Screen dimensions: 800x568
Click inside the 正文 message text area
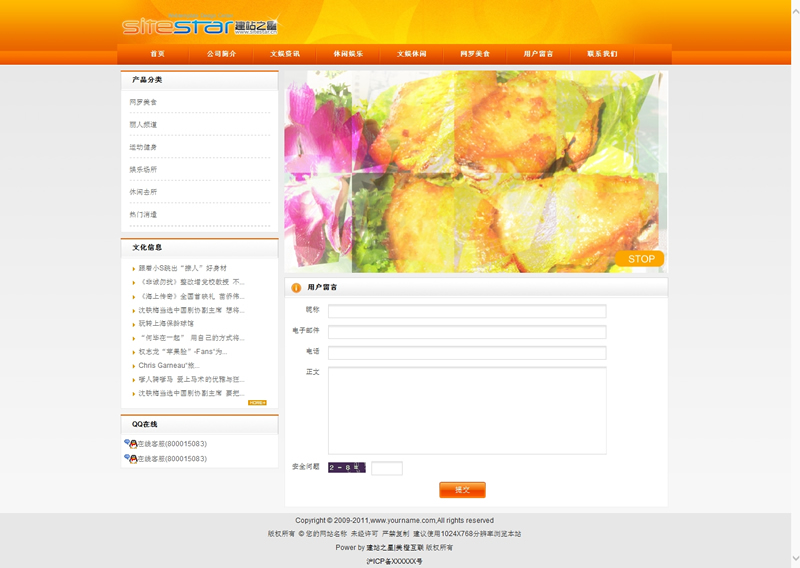[466, 410]
